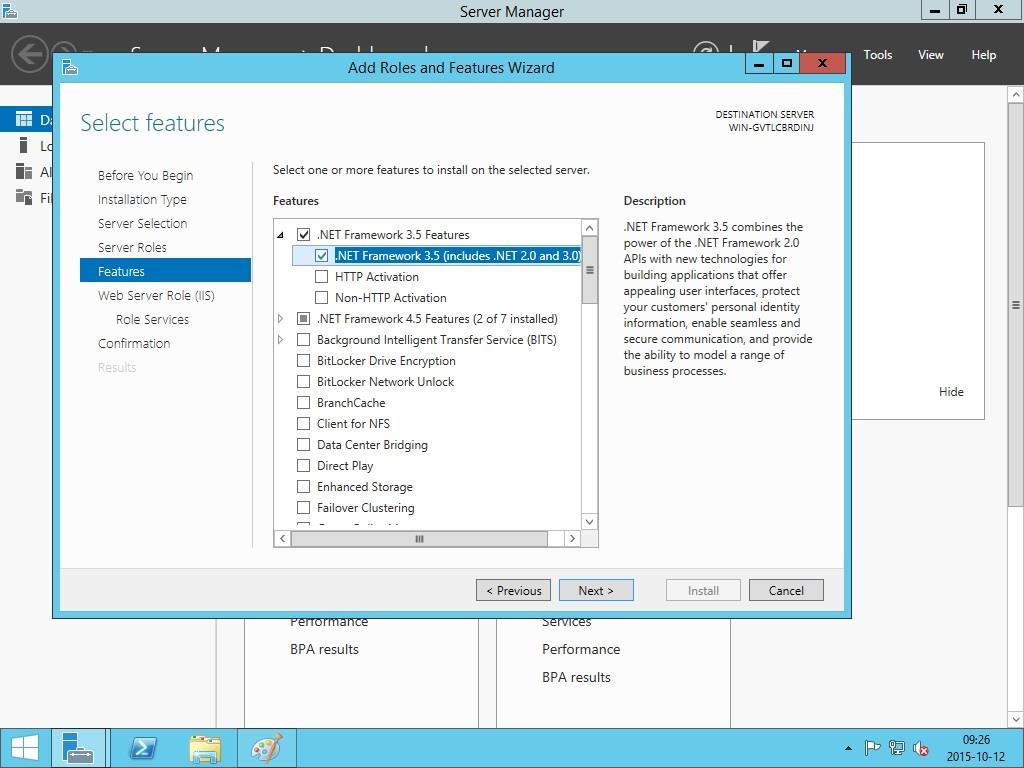1024x768 pixels.
Task: Click BPA results under Services tile
Action: tap(576, 677)
